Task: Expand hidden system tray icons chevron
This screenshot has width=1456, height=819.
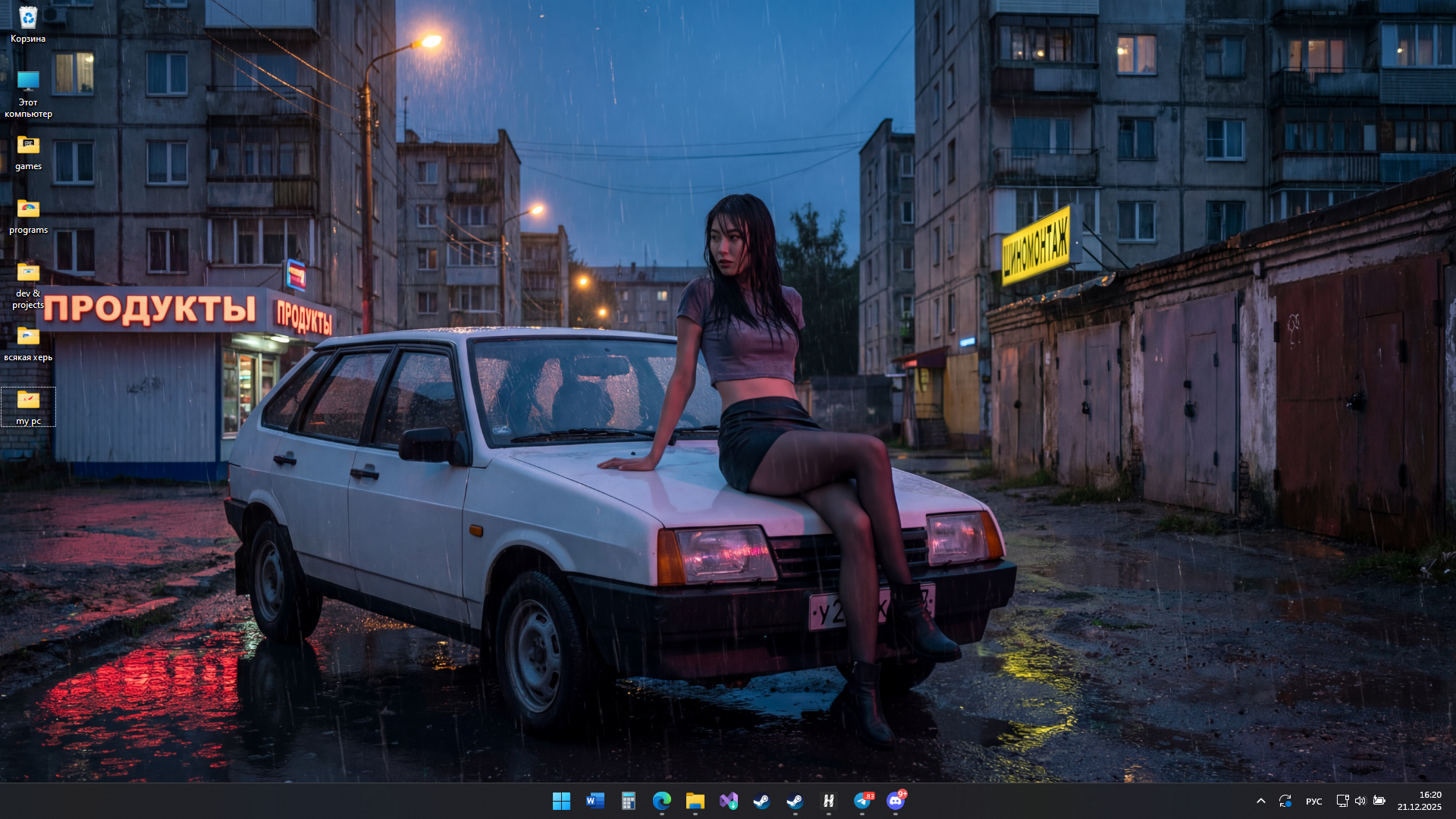Action: (1260, 801)
